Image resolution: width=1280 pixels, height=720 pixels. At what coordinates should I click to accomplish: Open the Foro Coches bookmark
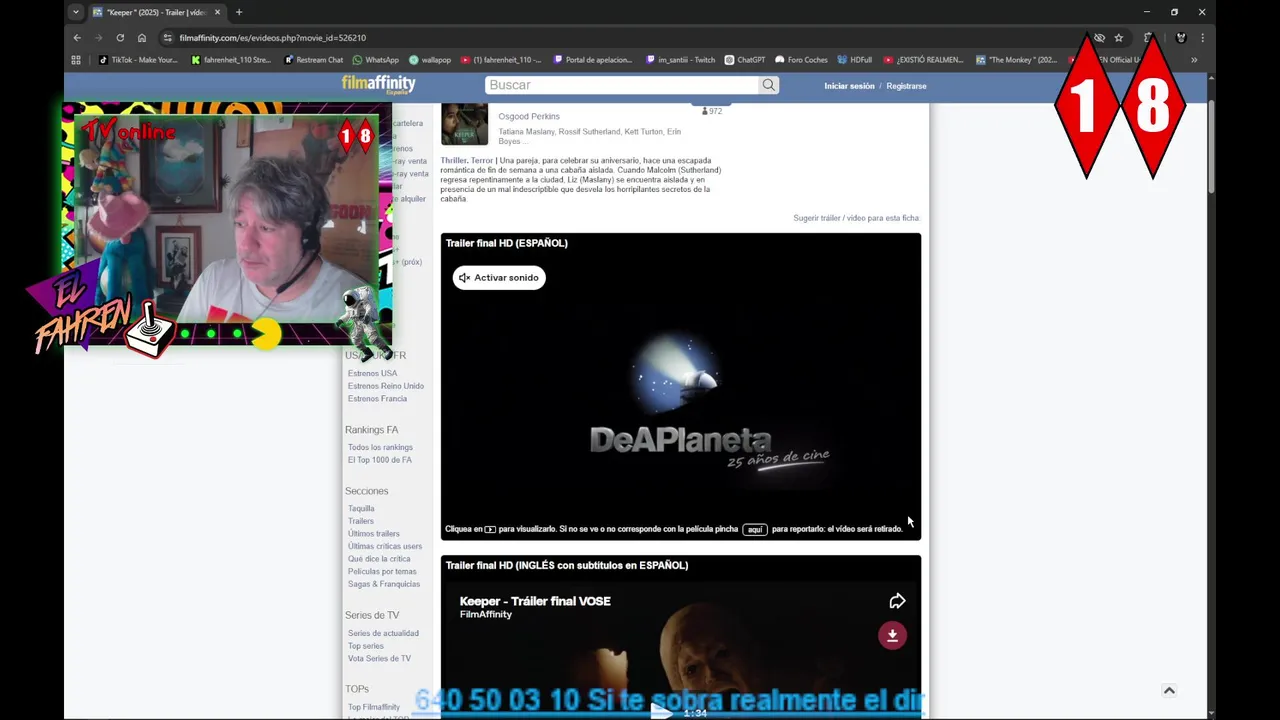pos(802,60)
